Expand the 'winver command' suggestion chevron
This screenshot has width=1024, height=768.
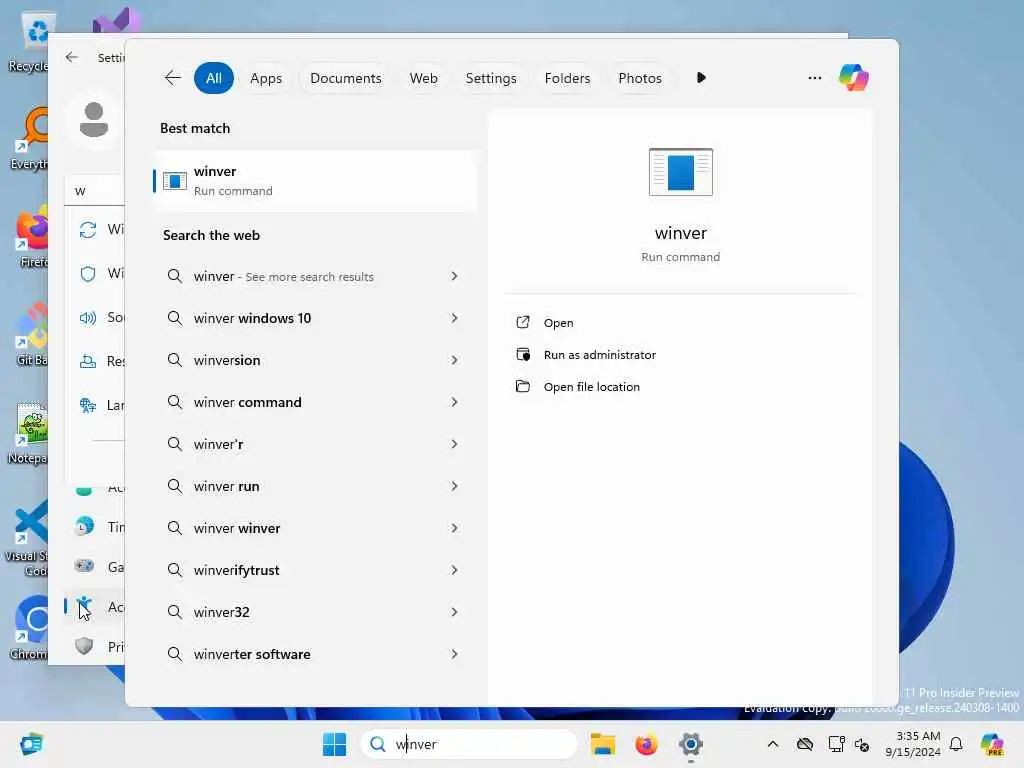tap(455, 402)
